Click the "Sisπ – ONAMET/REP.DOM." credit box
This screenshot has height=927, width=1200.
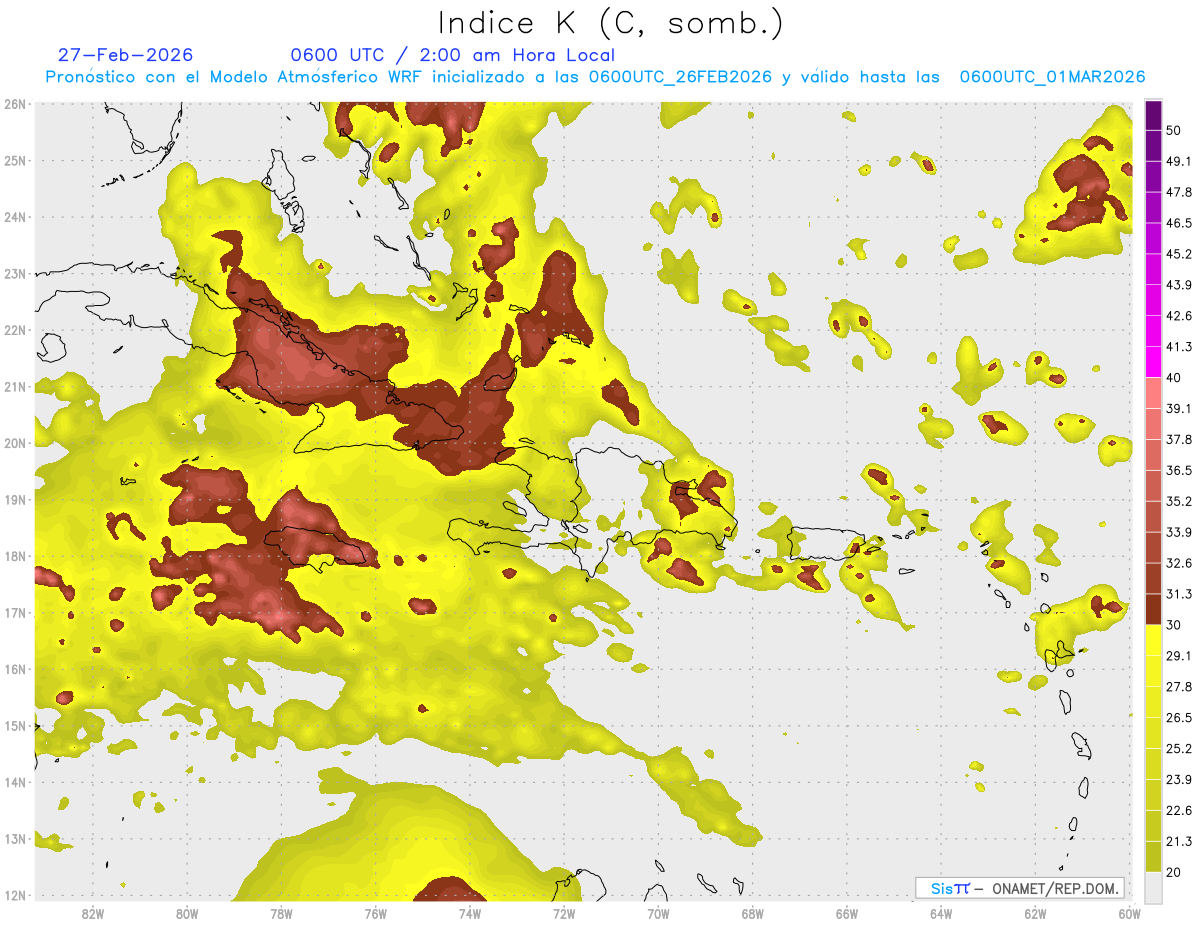pyautogui.click(x=1019, y=888)
